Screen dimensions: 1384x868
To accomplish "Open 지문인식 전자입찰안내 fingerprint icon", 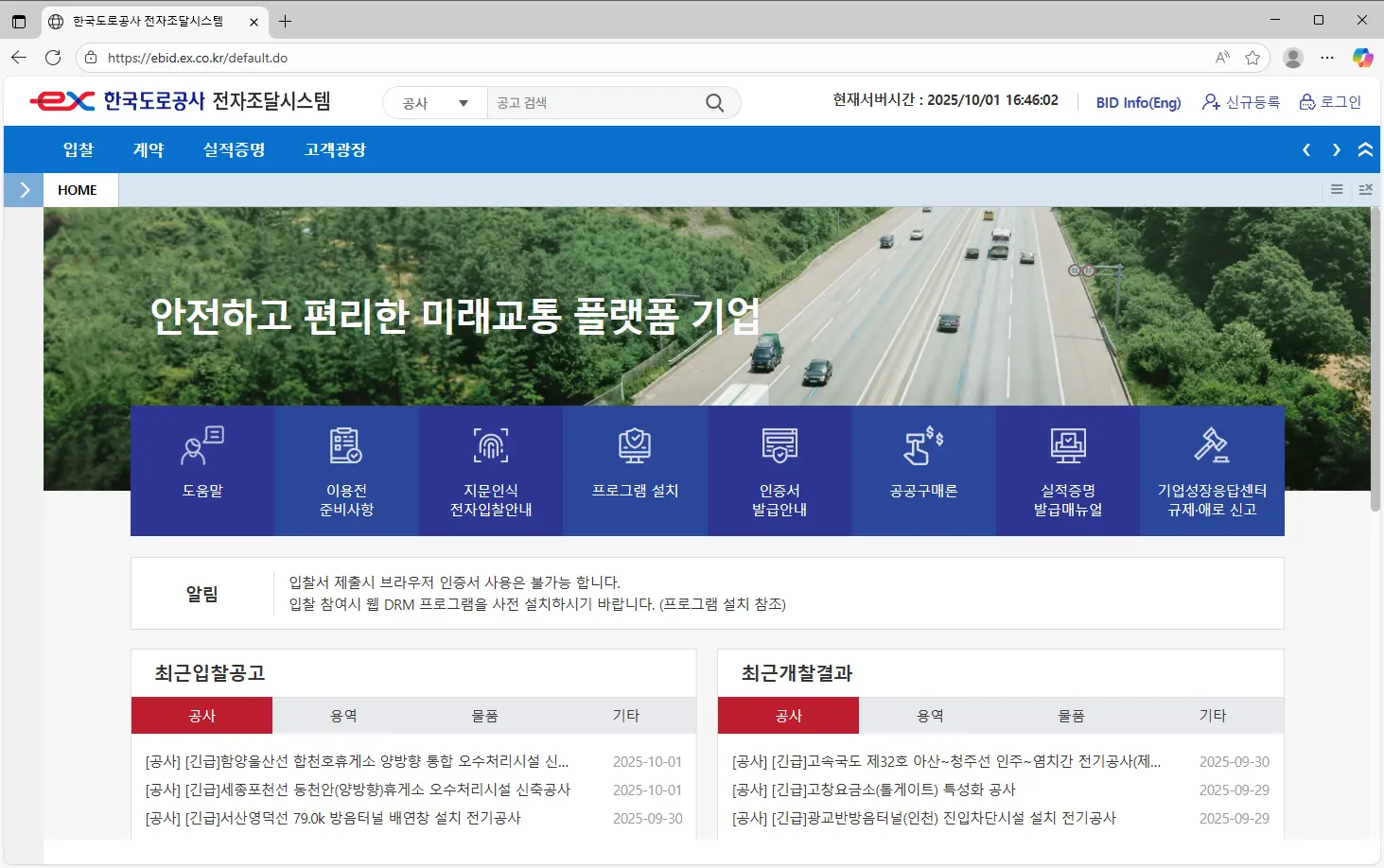I will [x=490, y=463].
